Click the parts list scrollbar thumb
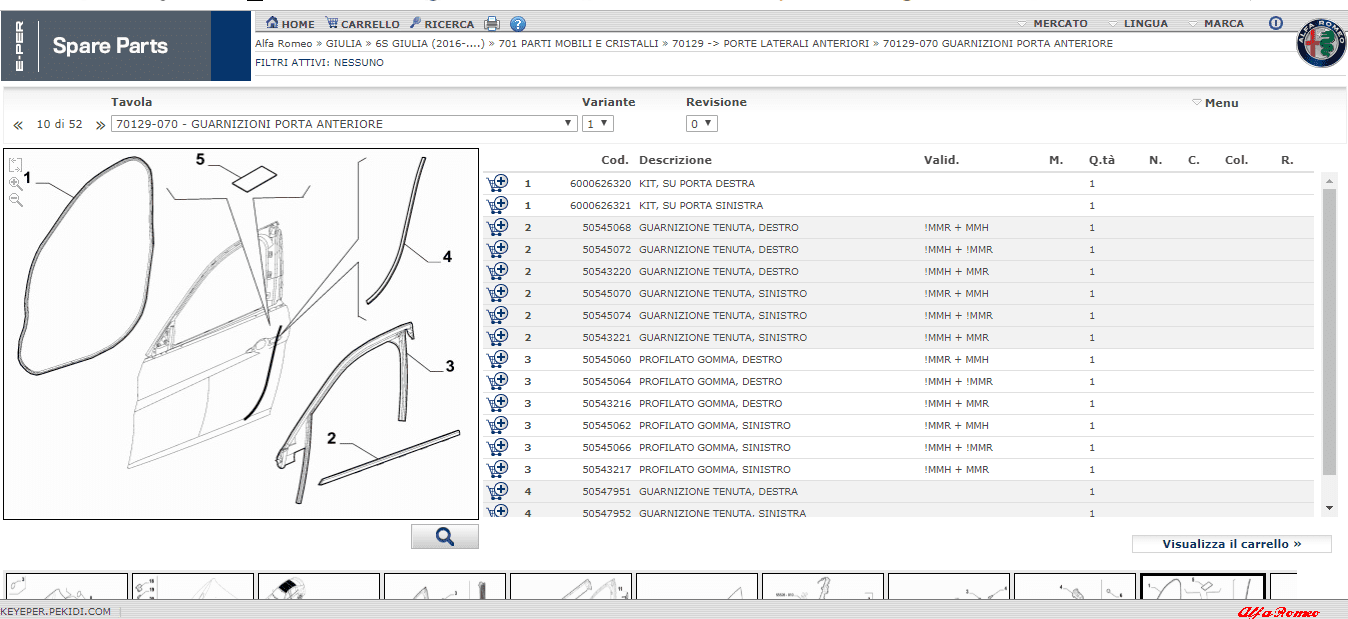Screen dimensions: 1348x619 [1329, 330]
